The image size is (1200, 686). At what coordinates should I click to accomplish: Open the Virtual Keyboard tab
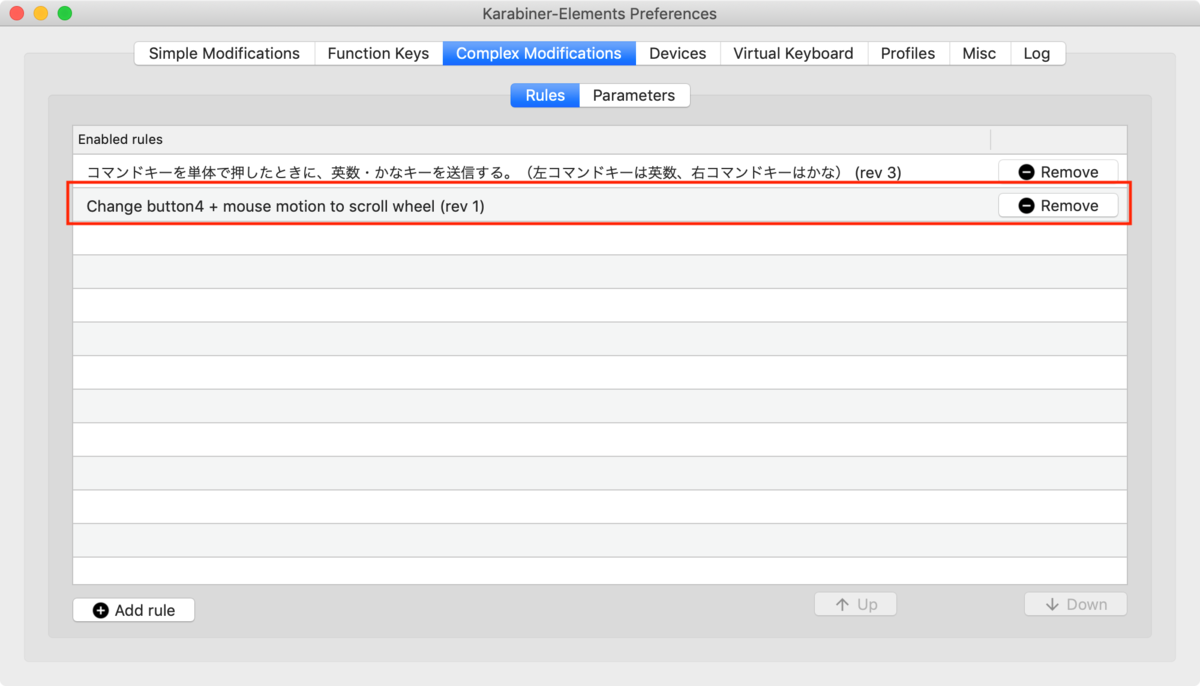pyautogui.click(x=793, y=53)
